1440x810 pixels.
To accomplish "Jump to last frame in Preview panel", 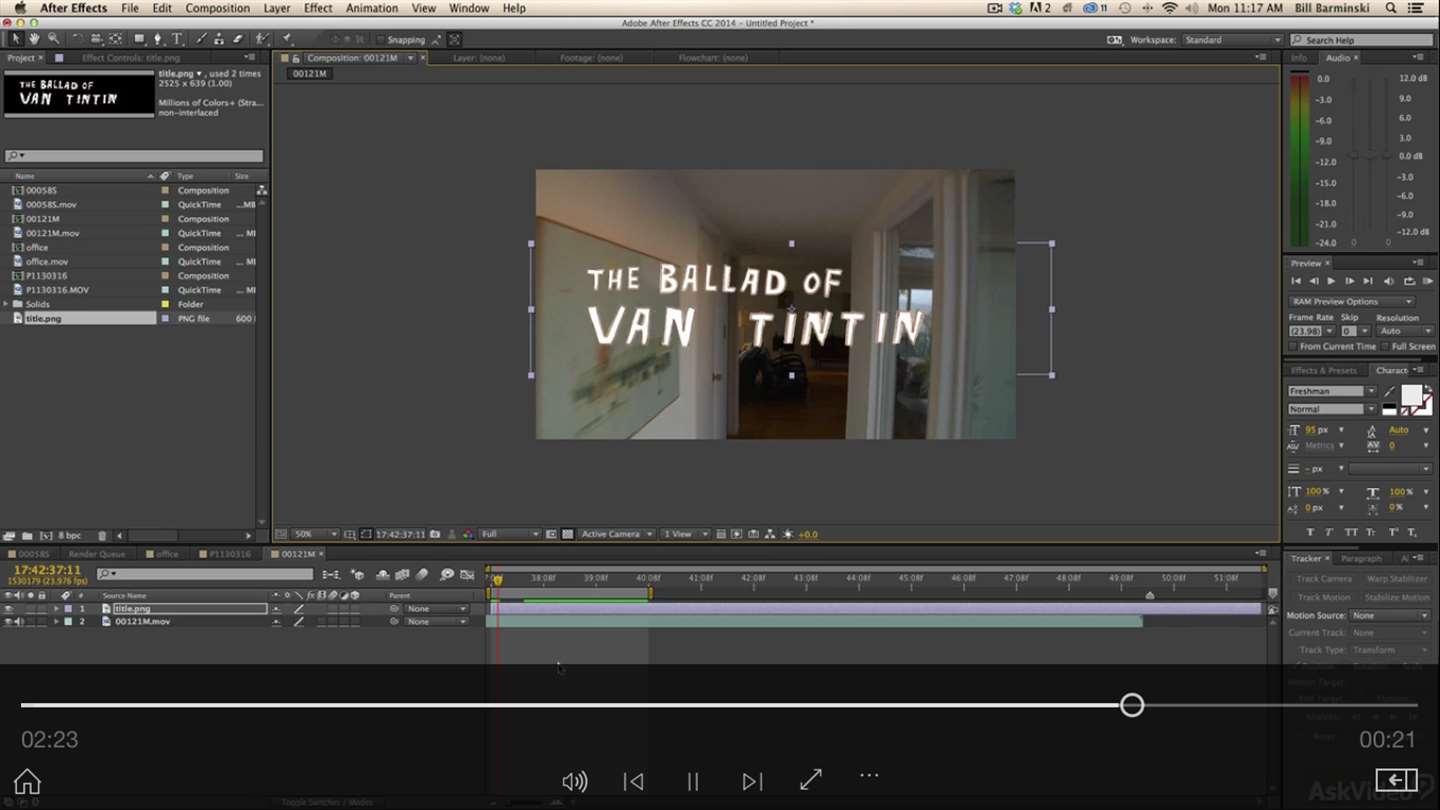I will (1368, 281).
